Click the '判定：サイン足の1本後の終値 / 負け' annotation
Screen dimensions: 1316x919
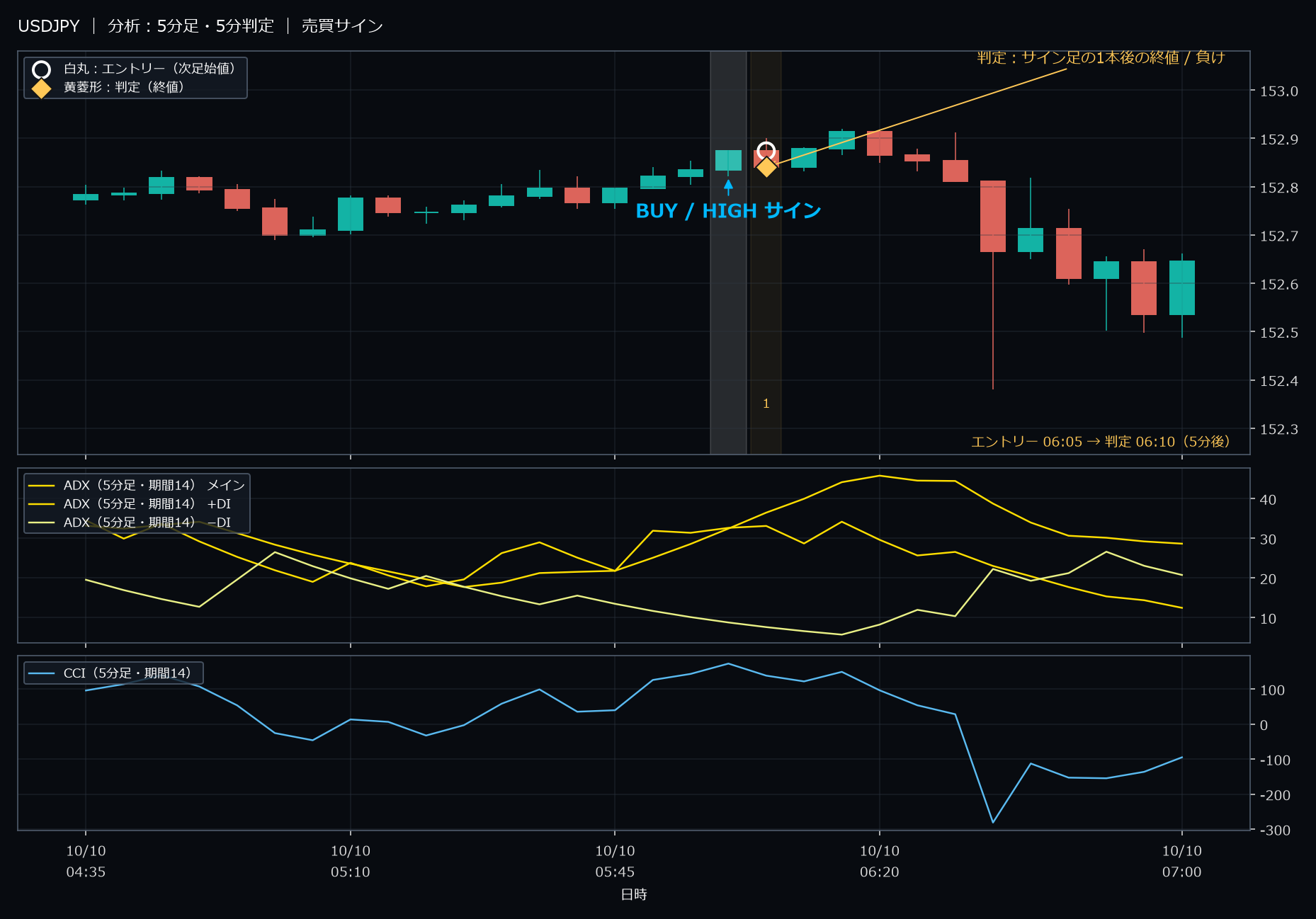tap(1101, 57)
